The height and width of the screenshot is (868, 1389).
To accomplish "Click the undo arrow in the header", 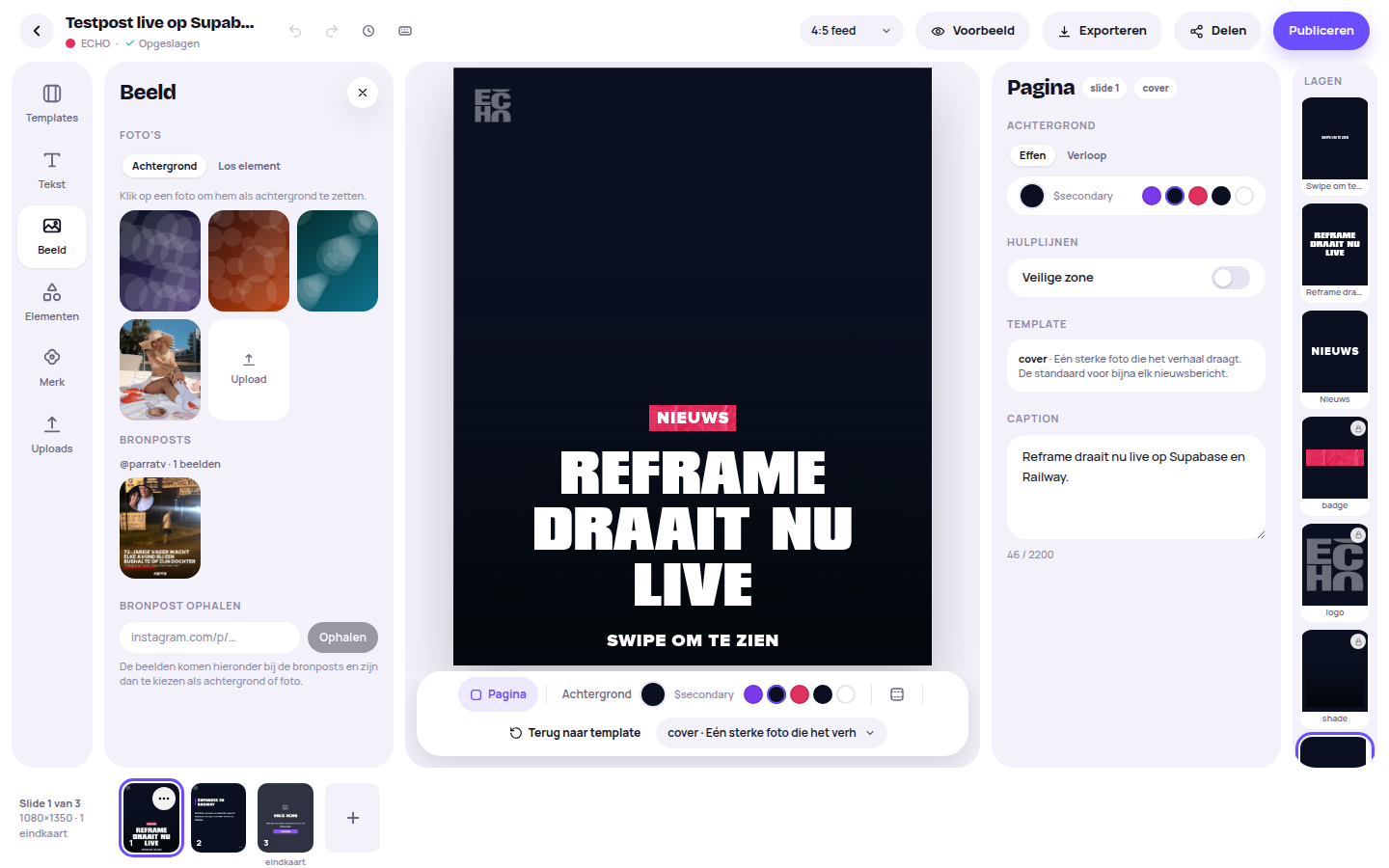I will click(295, 31).
